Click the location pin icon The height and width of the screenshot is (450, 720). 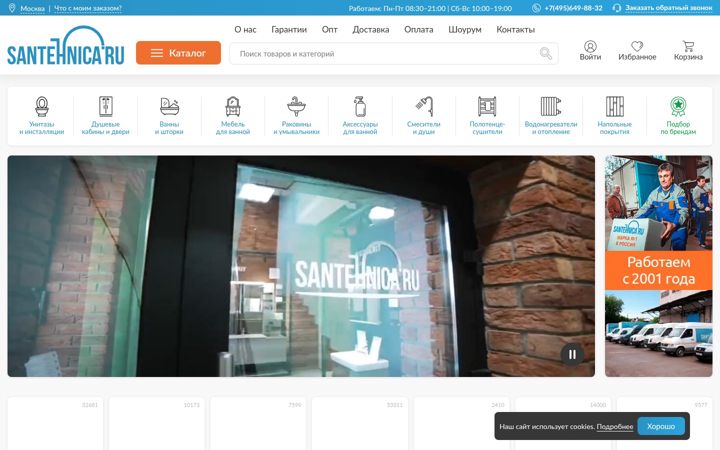(12, 8)
